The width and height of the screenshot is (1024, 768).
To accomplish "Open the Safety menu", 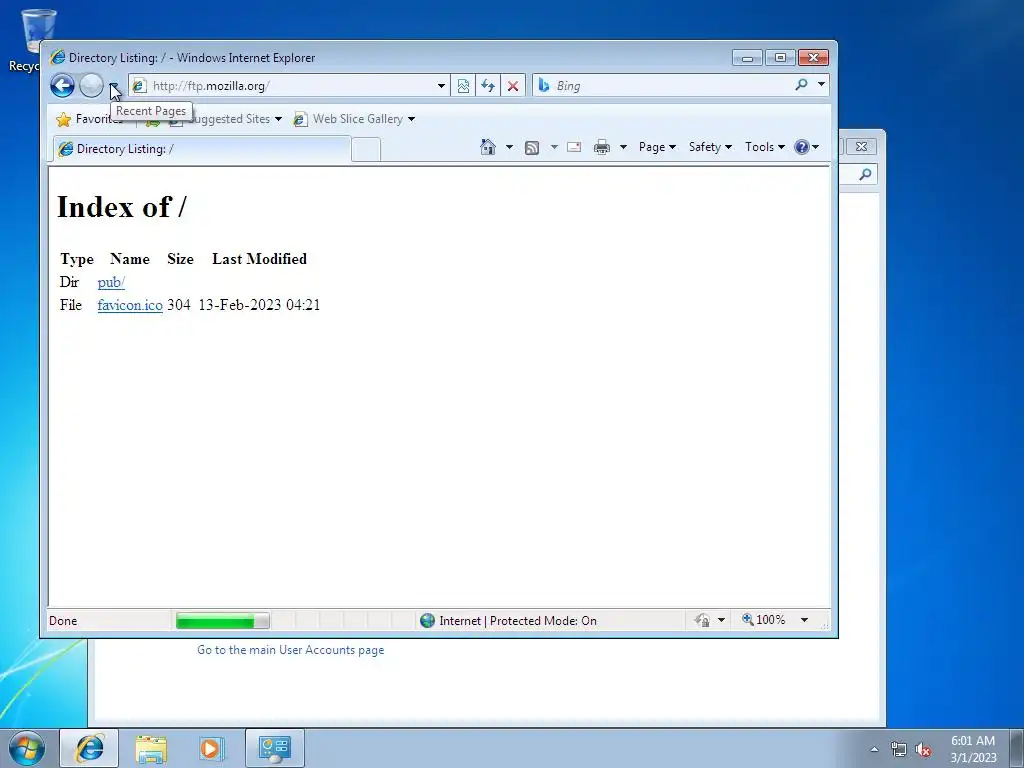I will (x=710, y=147).
